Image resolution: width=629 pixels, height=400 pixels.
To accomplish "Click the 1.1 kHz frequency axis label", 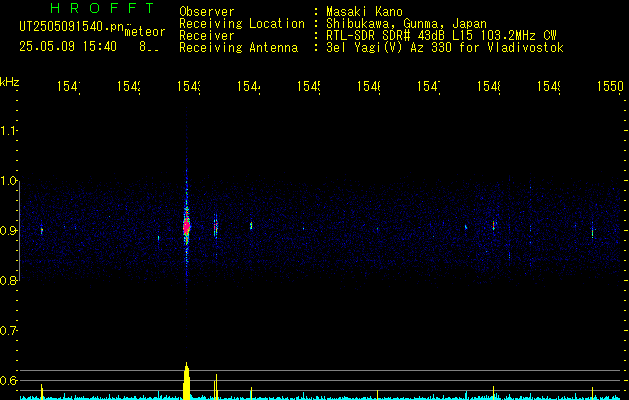I will pyautogui.click(x=8, y=131).
